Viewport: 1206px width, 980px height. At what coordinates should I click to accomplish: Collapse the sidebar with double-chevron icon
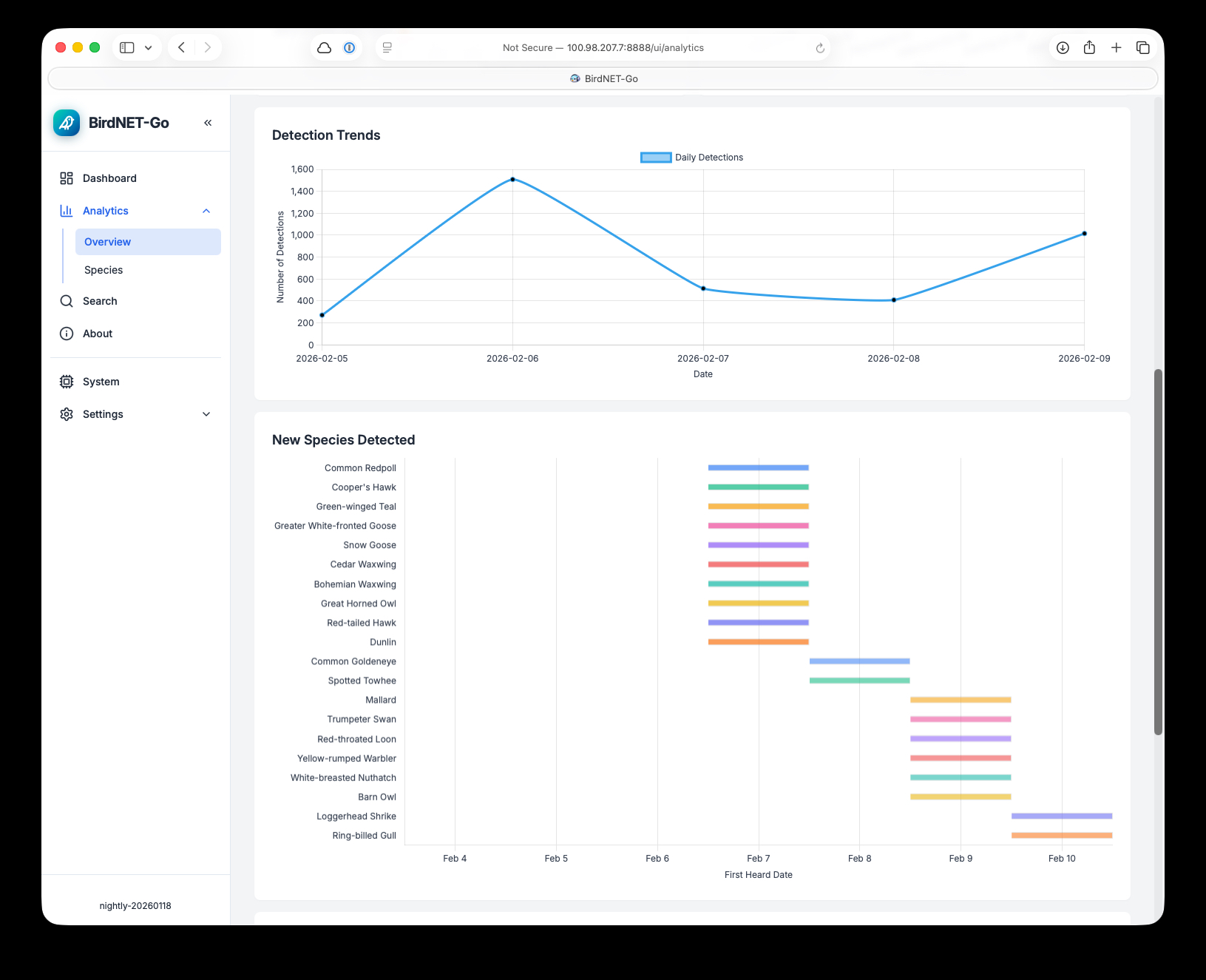coord(208,123)
